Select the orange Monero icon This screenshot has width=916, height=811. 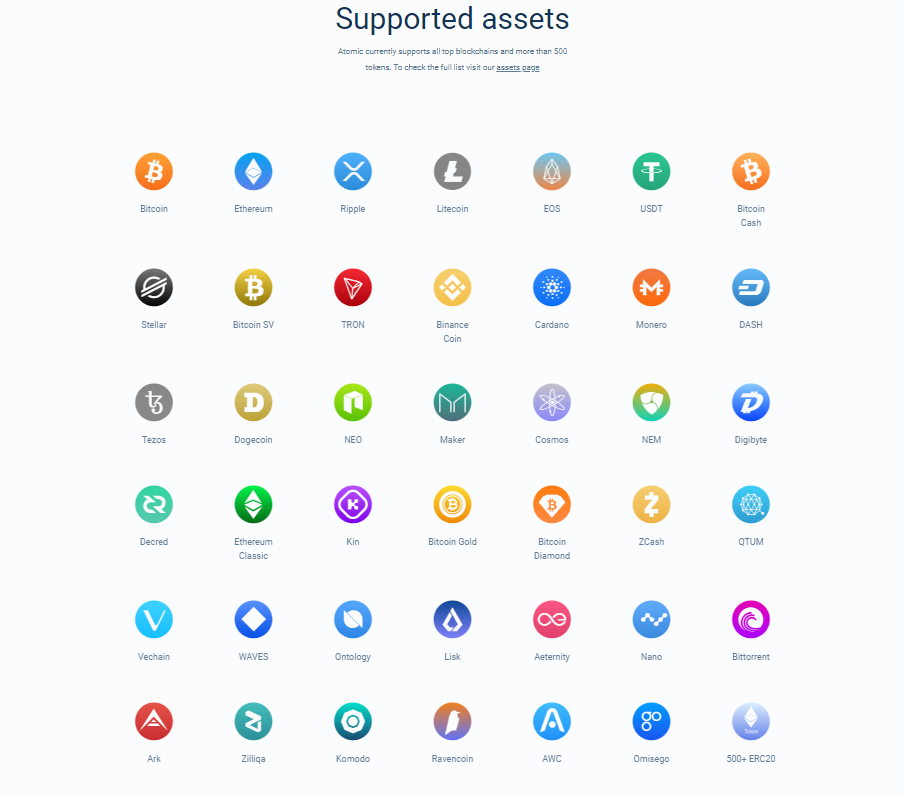(651, 287)
